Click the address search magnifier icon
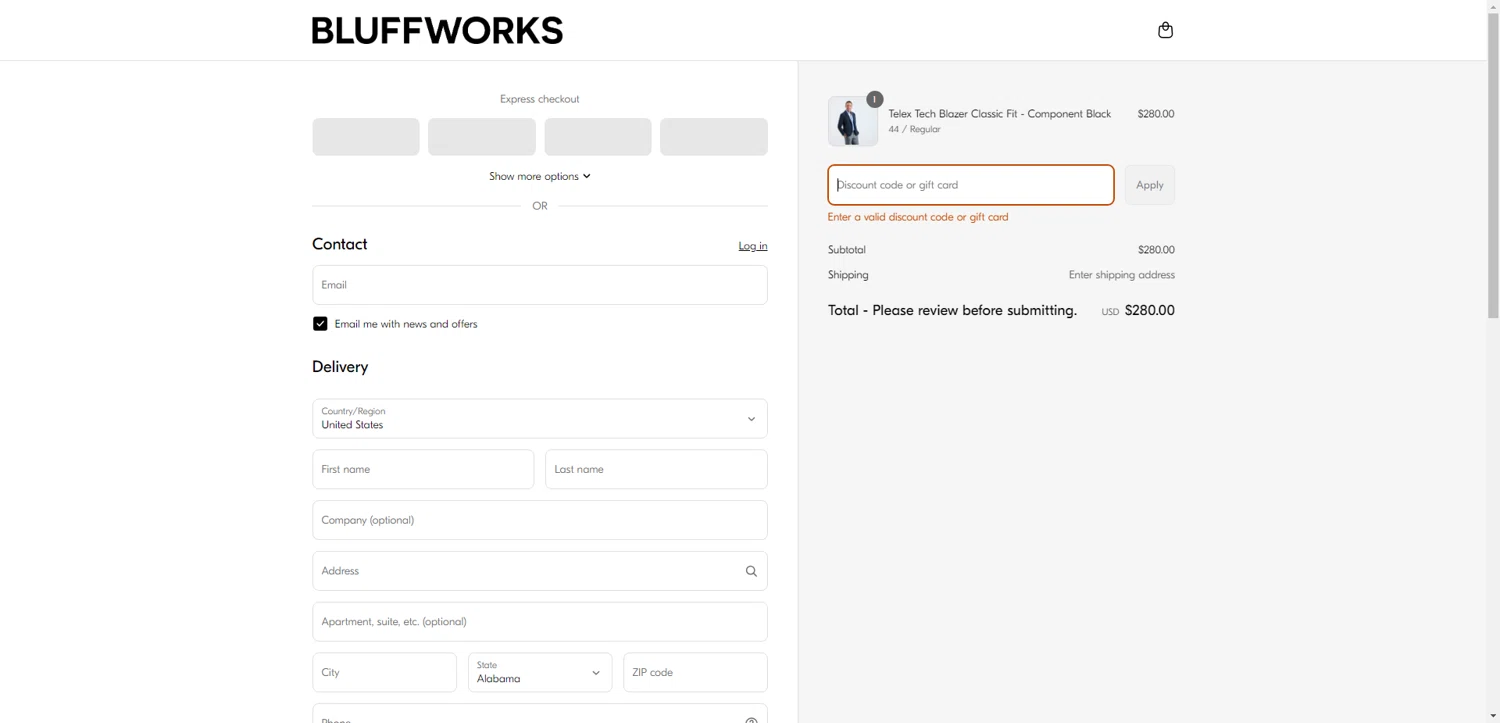This screenshot has width=1500, height=723. (x=751, y=571)
